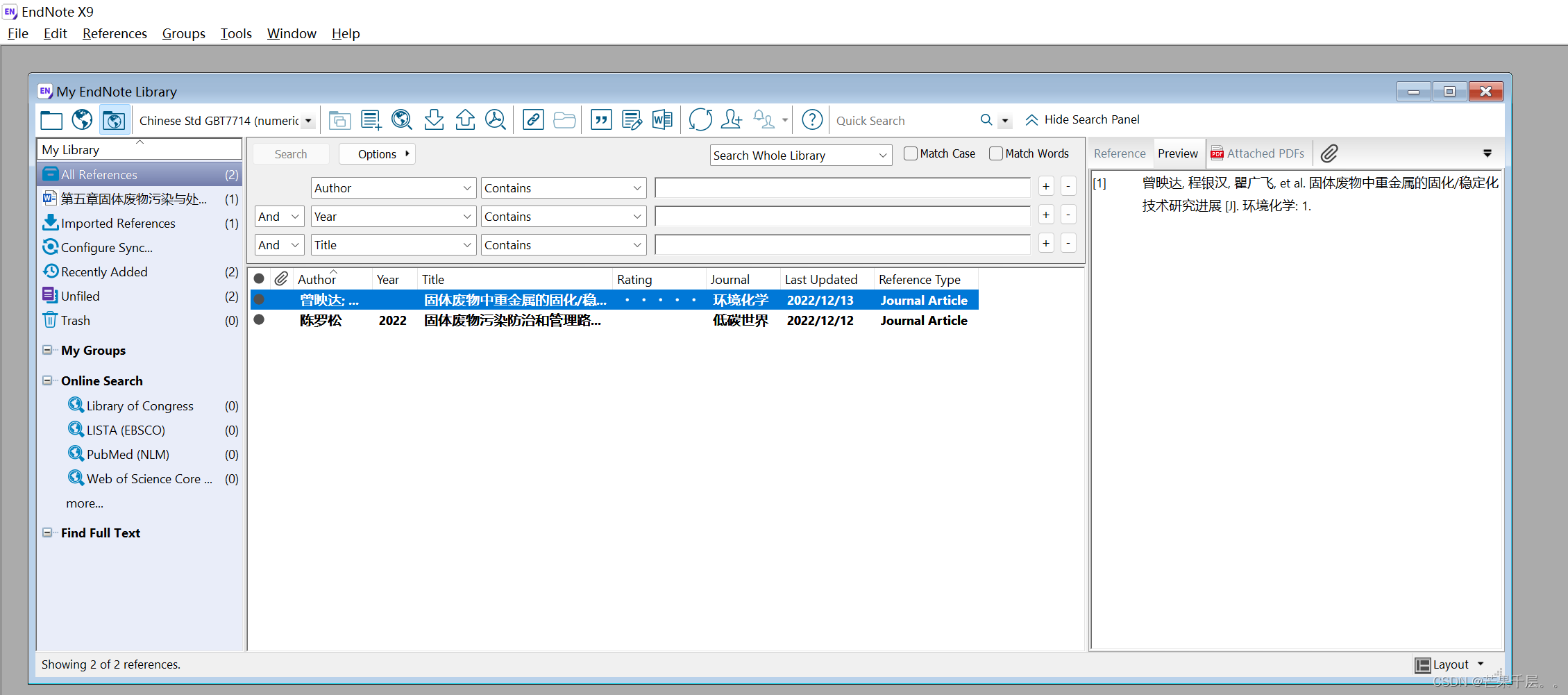Click the Trash icon in sidebar
This screenshot has width=1568, height=695.
tap(50, 320)
